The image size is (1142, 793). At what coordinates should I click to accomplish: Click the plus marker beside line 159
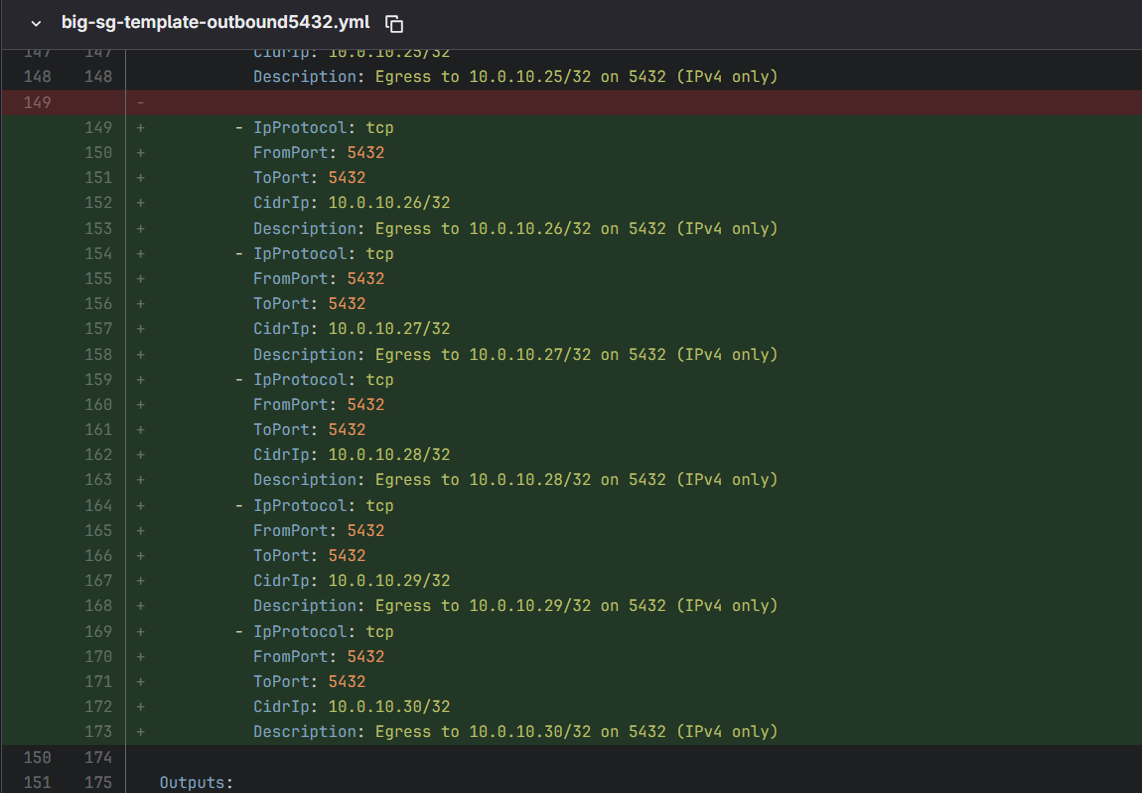pos(139,379)
